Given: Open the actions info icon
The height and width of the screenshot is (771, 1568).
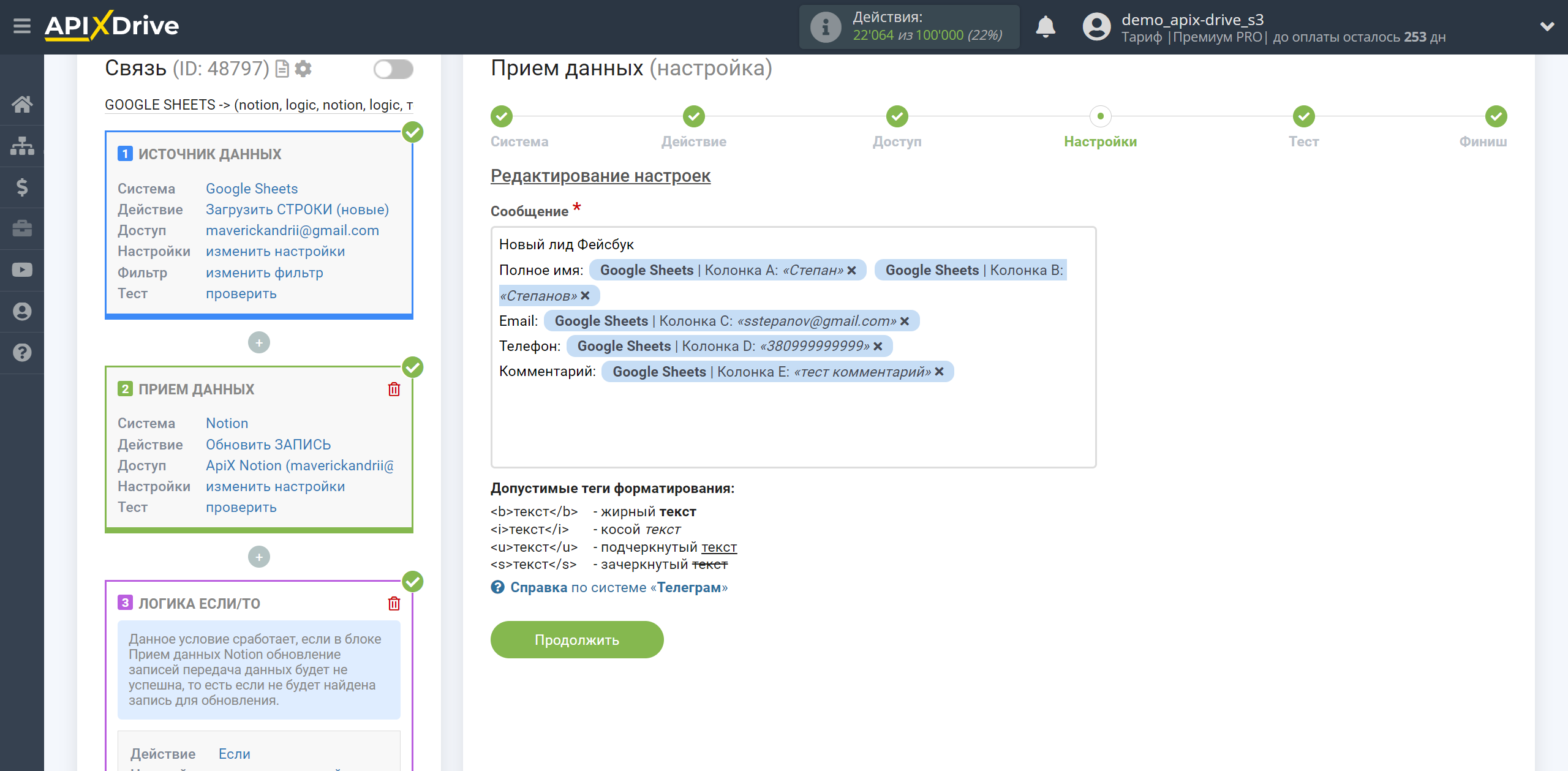Looking at the screenshot, I should click(825, 27).
